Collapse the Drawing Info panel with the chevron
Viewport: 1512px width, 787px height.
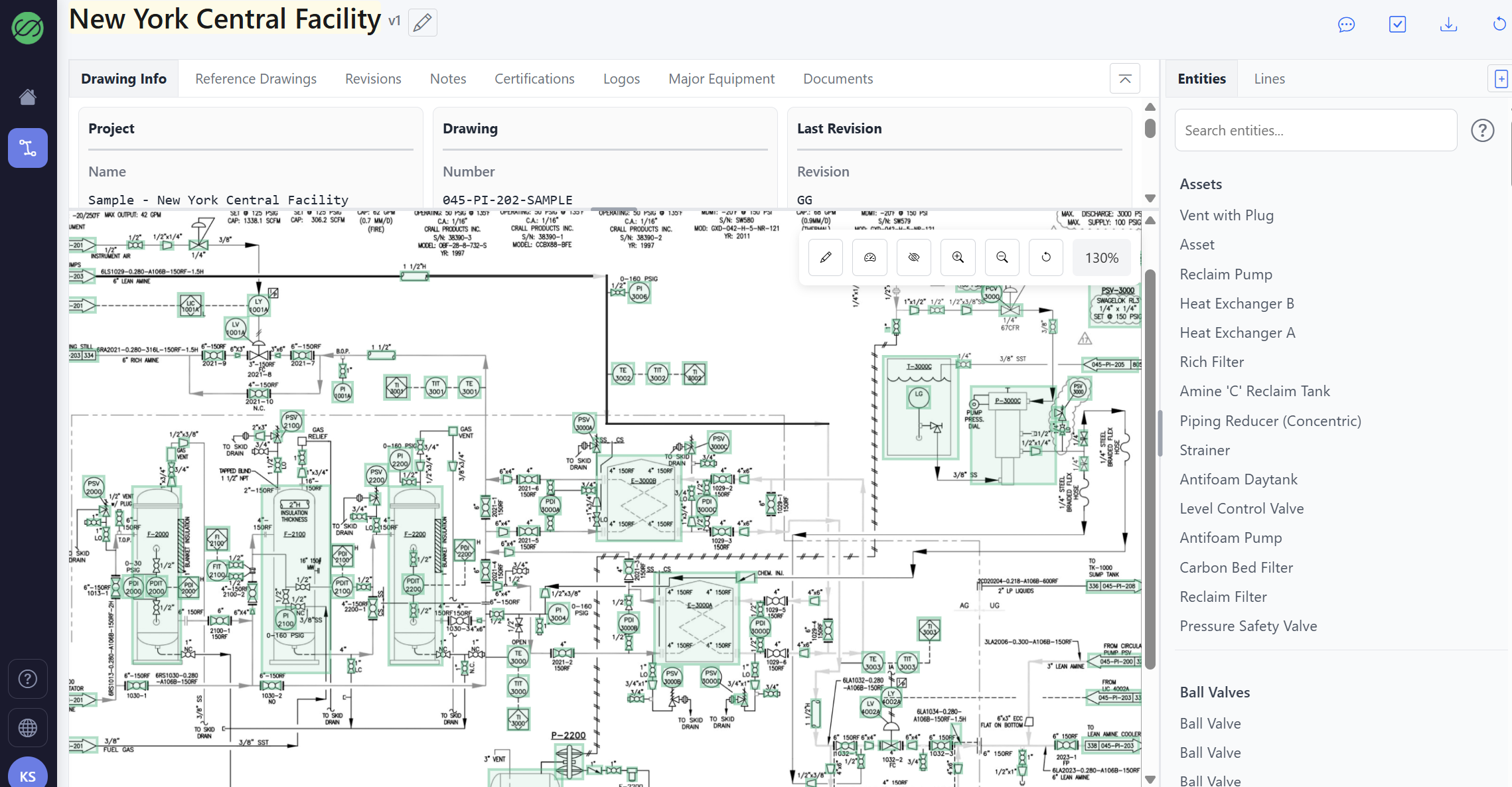coord(1124,78)
